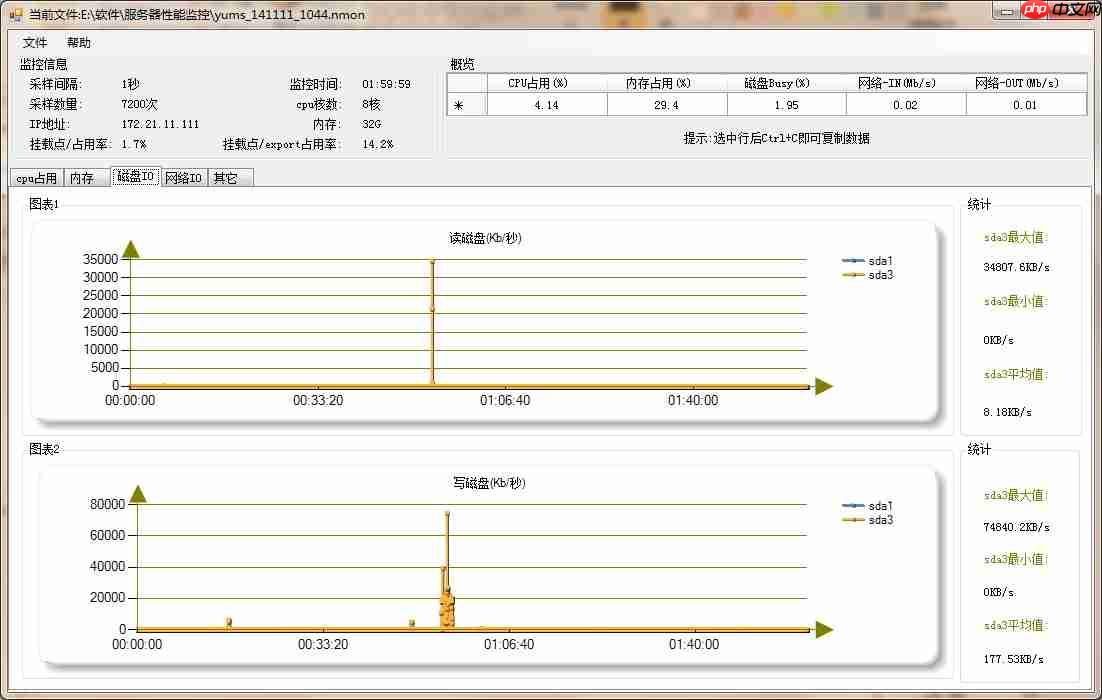Open the 文件 menu

click(33, 42)
